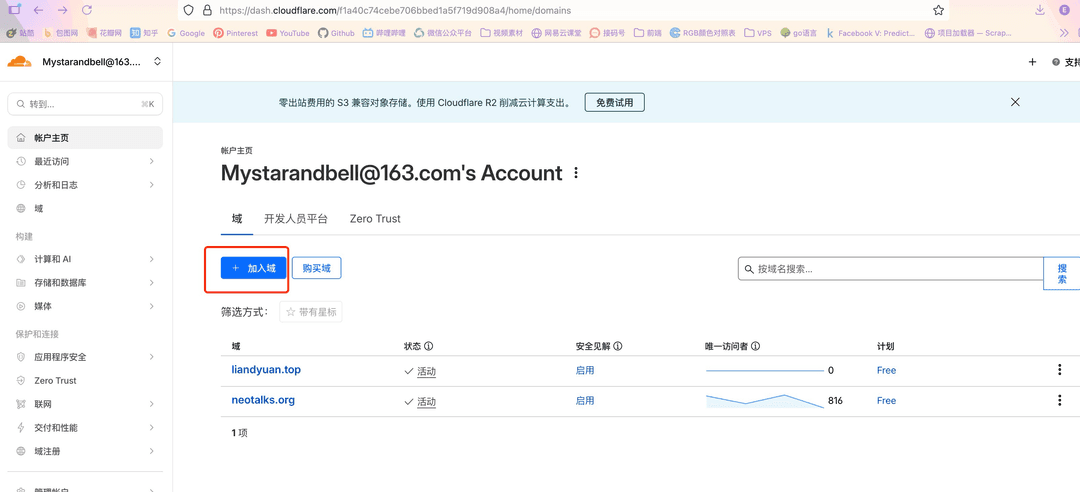1080x492 pixels.
Task: Open the Google bookmark
Action: coord(186,32)
